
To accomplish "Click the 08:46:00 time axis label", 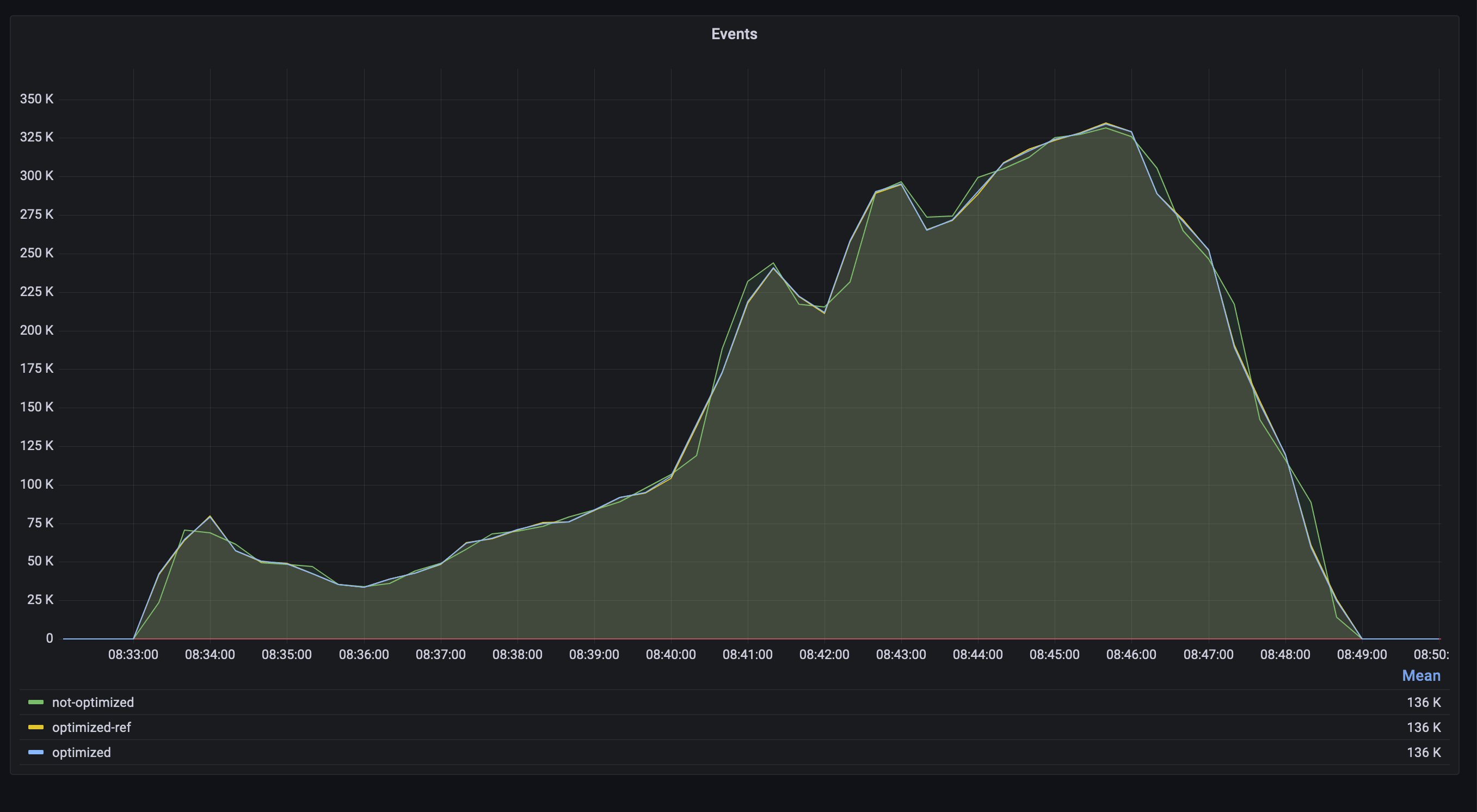I will point(1131,654).
